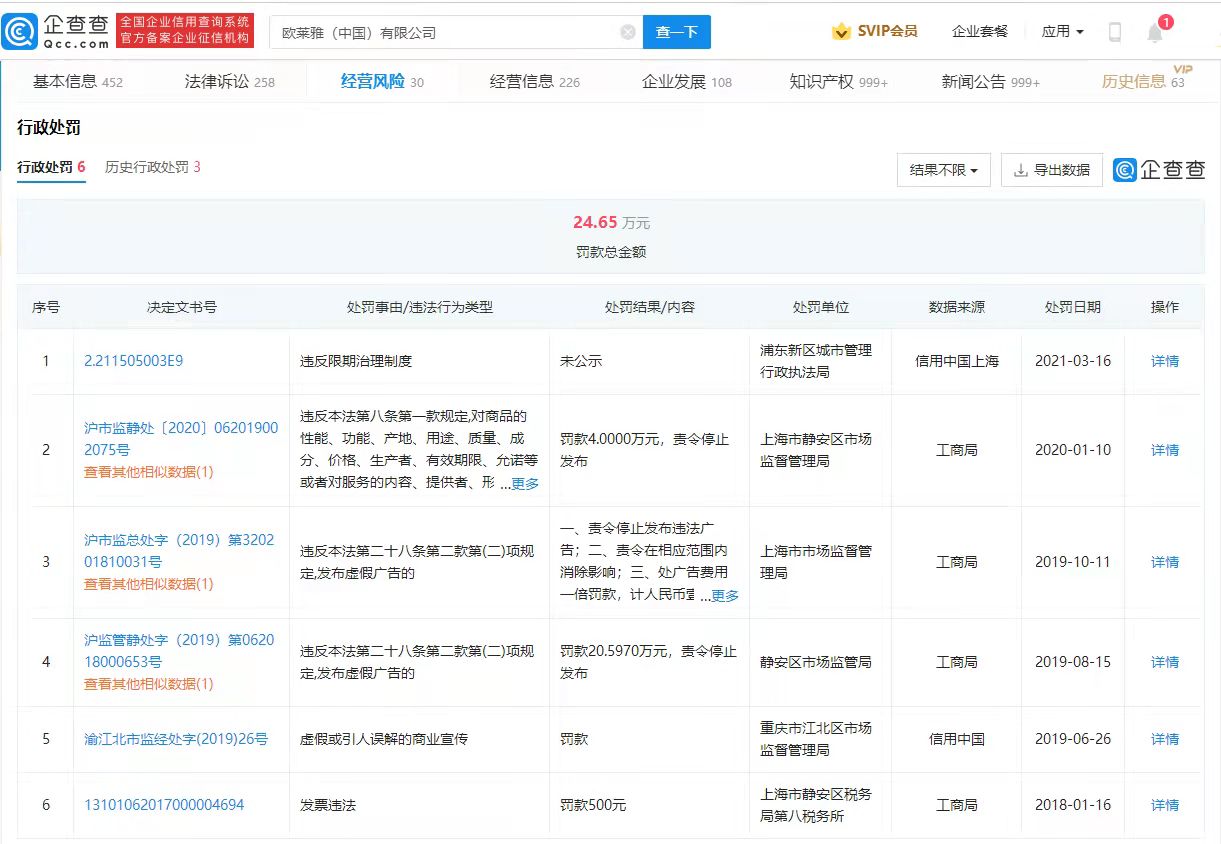Click the 决定文书号 column header
Viewport: 1221px width, 844px height.
click(x=182, y=307)
